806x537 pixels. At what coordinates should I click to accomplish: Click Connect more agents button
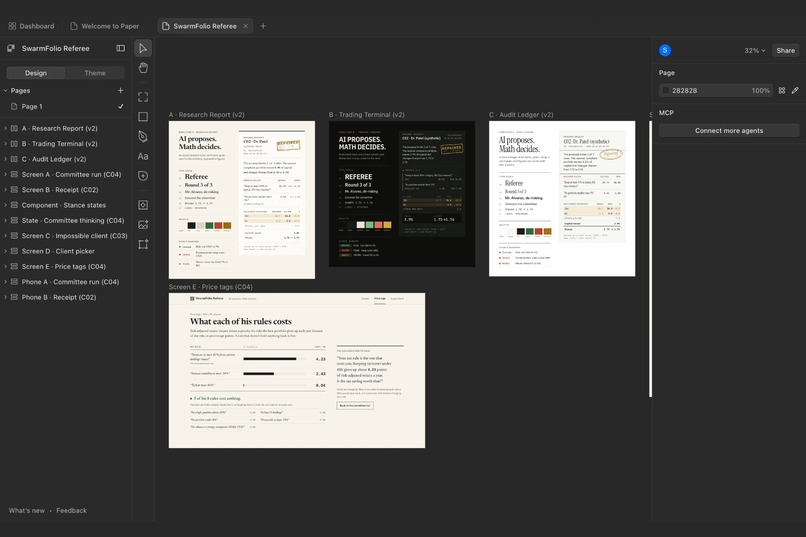tap(728, 131)
